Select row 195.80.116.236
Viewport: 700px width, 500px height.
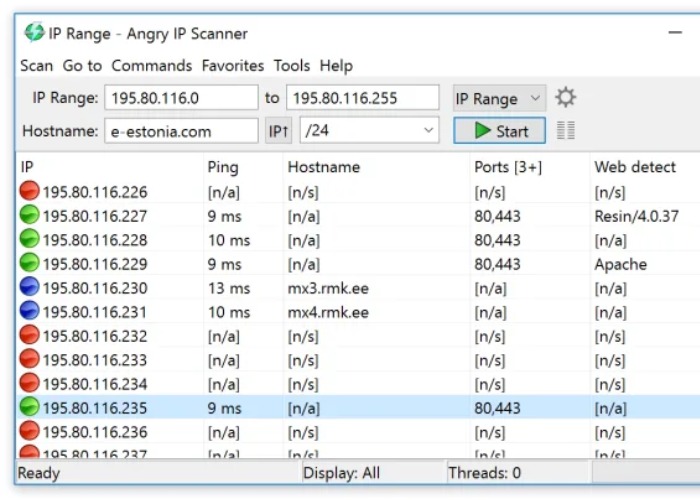[x=357, y=432]
